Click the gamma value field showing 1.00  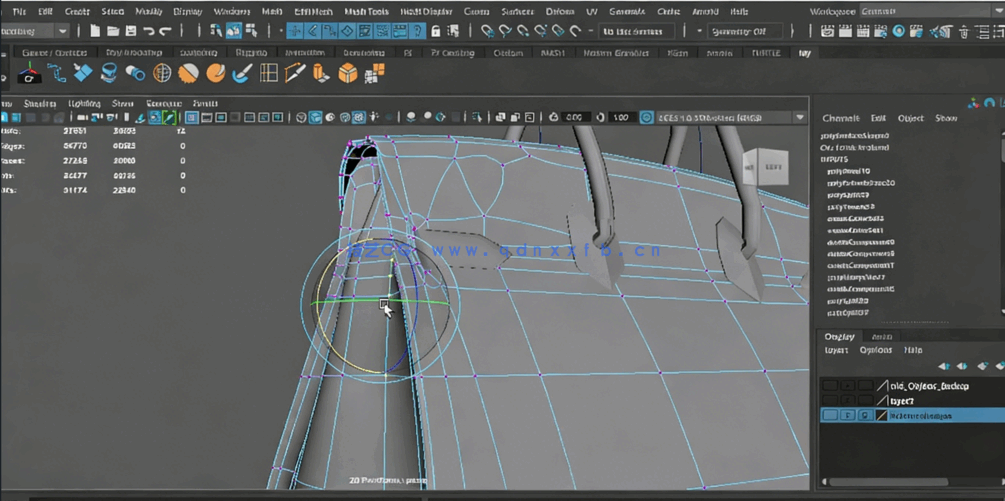[x=620, y=118]
